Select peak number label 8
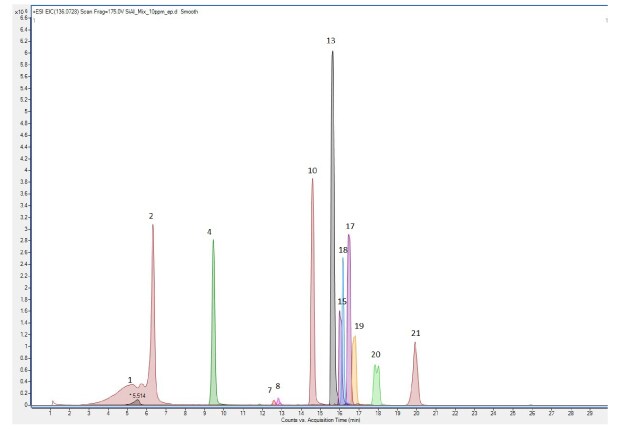 point(278,386)
